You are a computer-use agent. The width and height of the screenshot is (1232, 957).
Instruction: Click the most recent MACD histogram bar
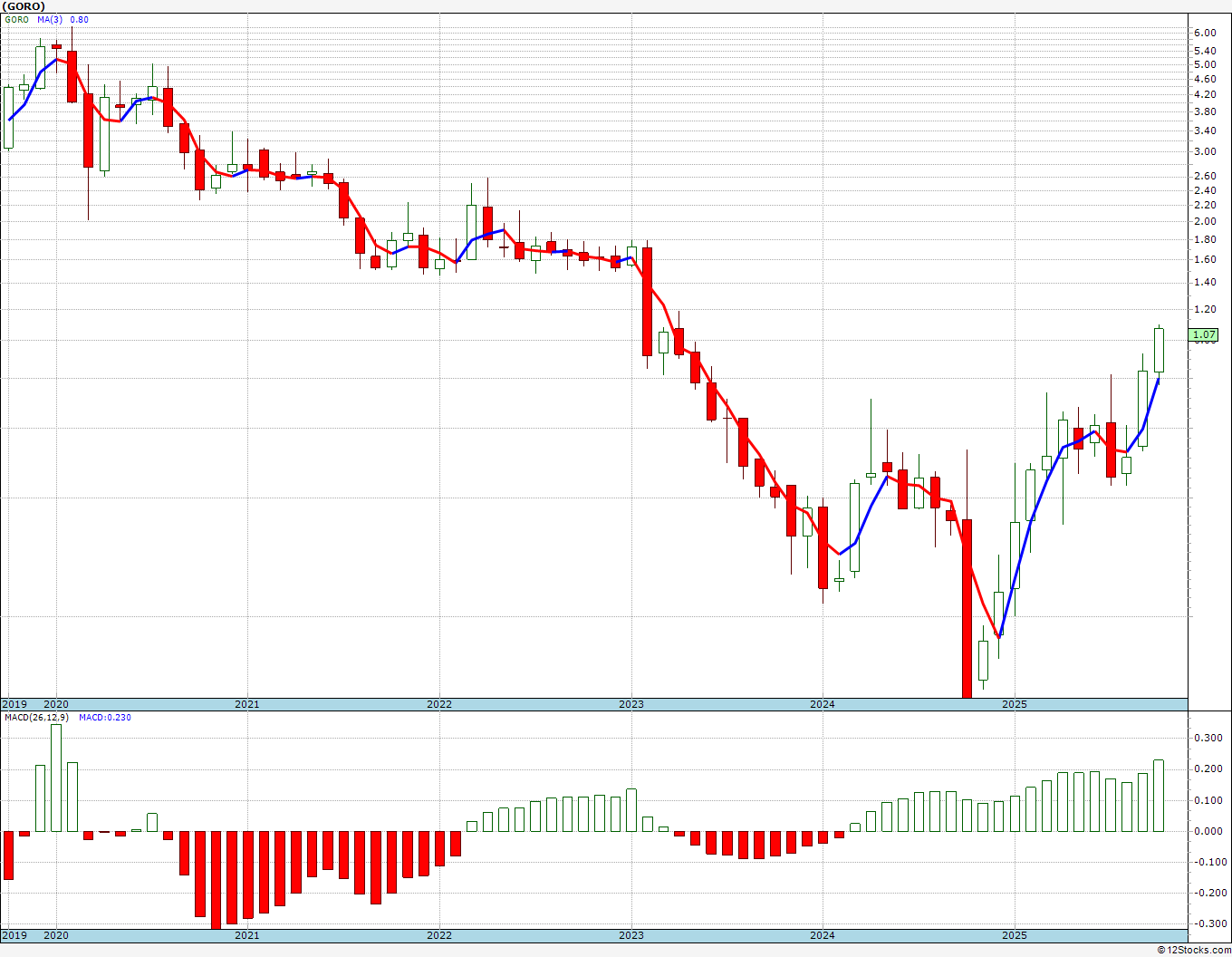click(1159, 796)
